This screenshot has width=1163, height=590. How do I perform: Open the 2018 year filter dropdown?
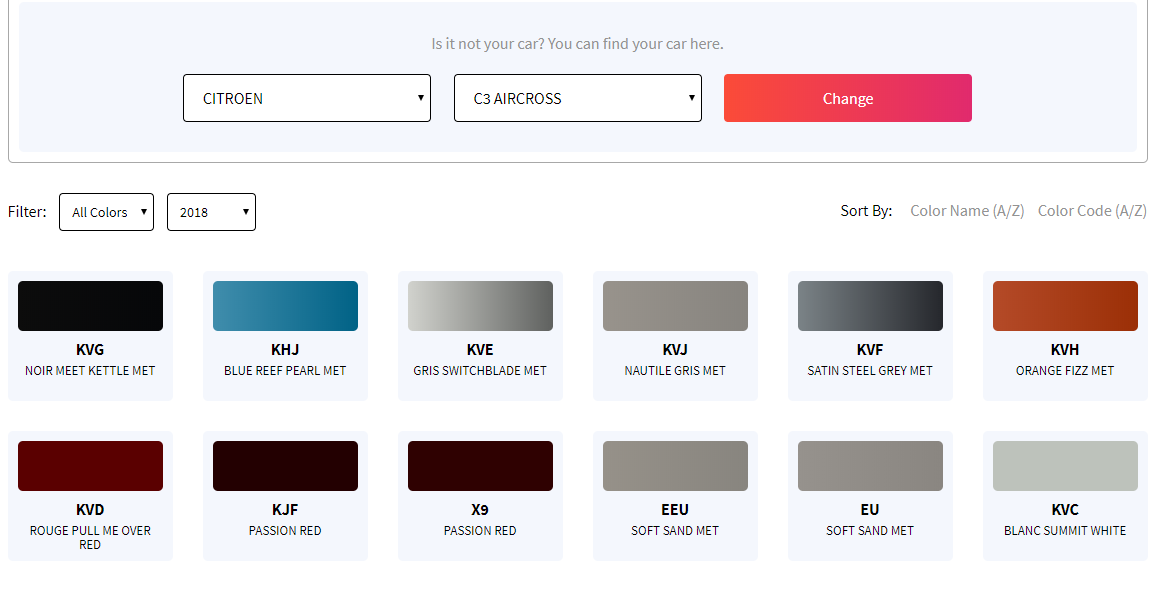[211, 212]
